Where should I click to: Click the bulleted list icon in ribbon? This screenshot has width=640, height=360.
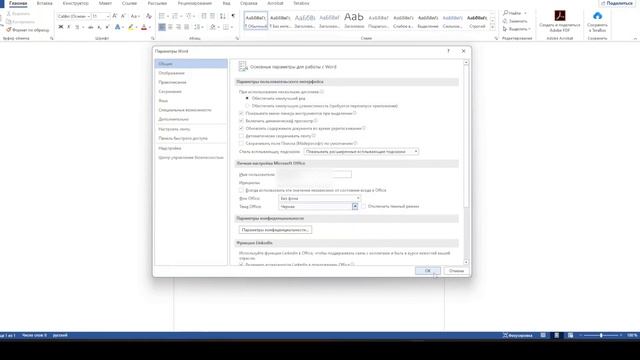(162, 16)
